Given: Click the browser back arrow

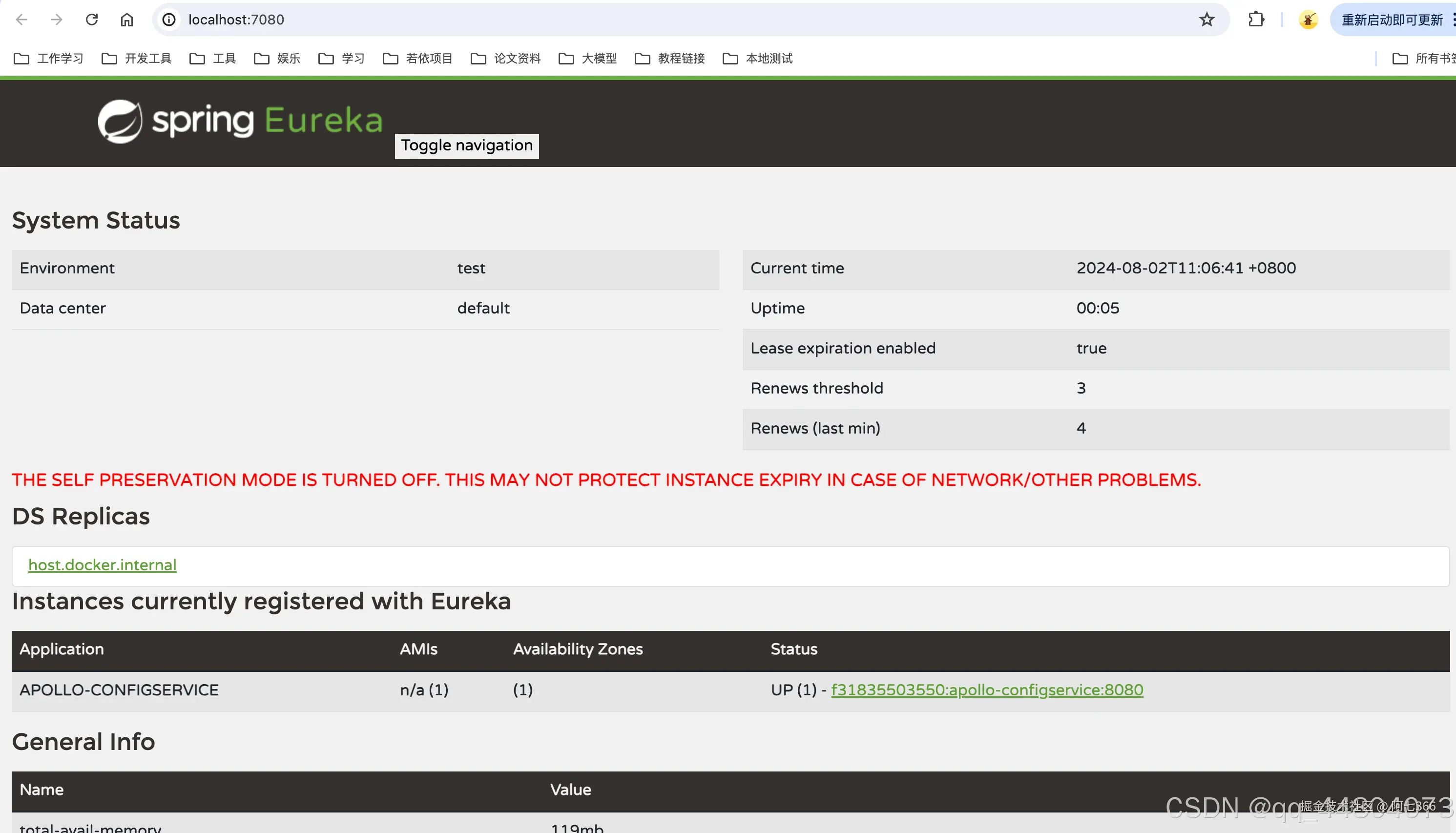Looking at the screenshot, I should pos(22,20).
